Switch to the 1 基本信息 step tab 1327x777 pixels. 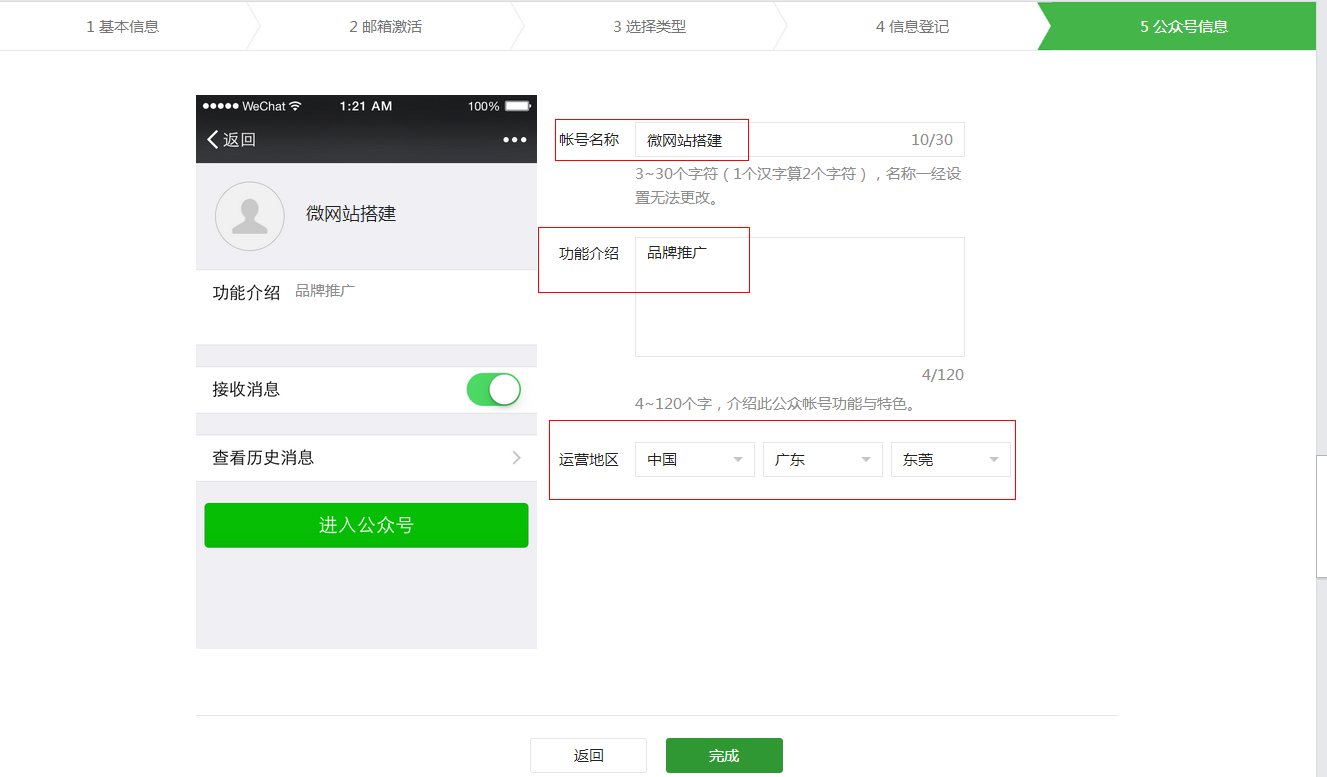(x=120, y=25)
